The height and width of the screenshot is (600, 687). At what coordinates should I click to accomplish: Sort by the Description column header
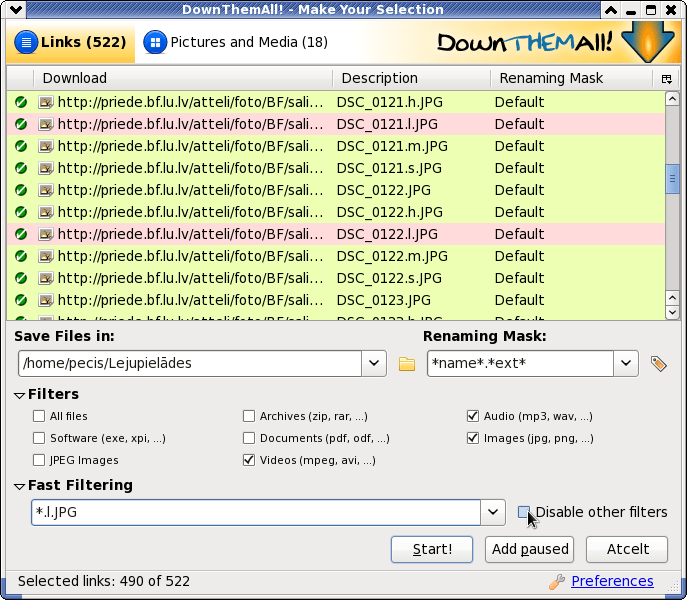(411, 78)
